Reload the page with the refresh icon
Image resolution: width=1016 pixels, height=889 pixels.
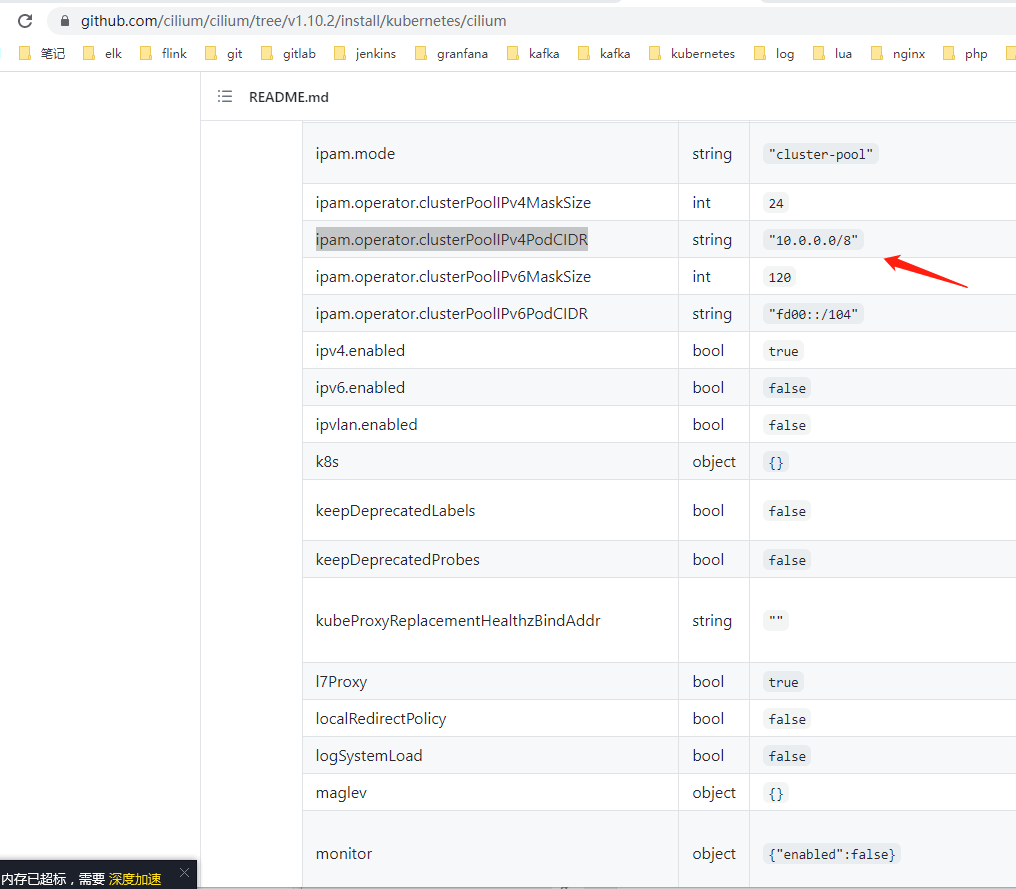[25, 21]
